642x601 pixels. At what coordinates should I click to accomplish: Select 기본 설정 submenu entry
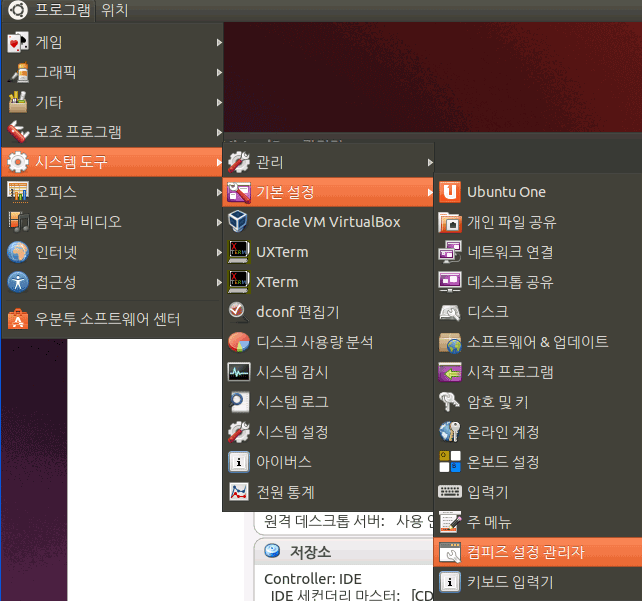(328, 192)
